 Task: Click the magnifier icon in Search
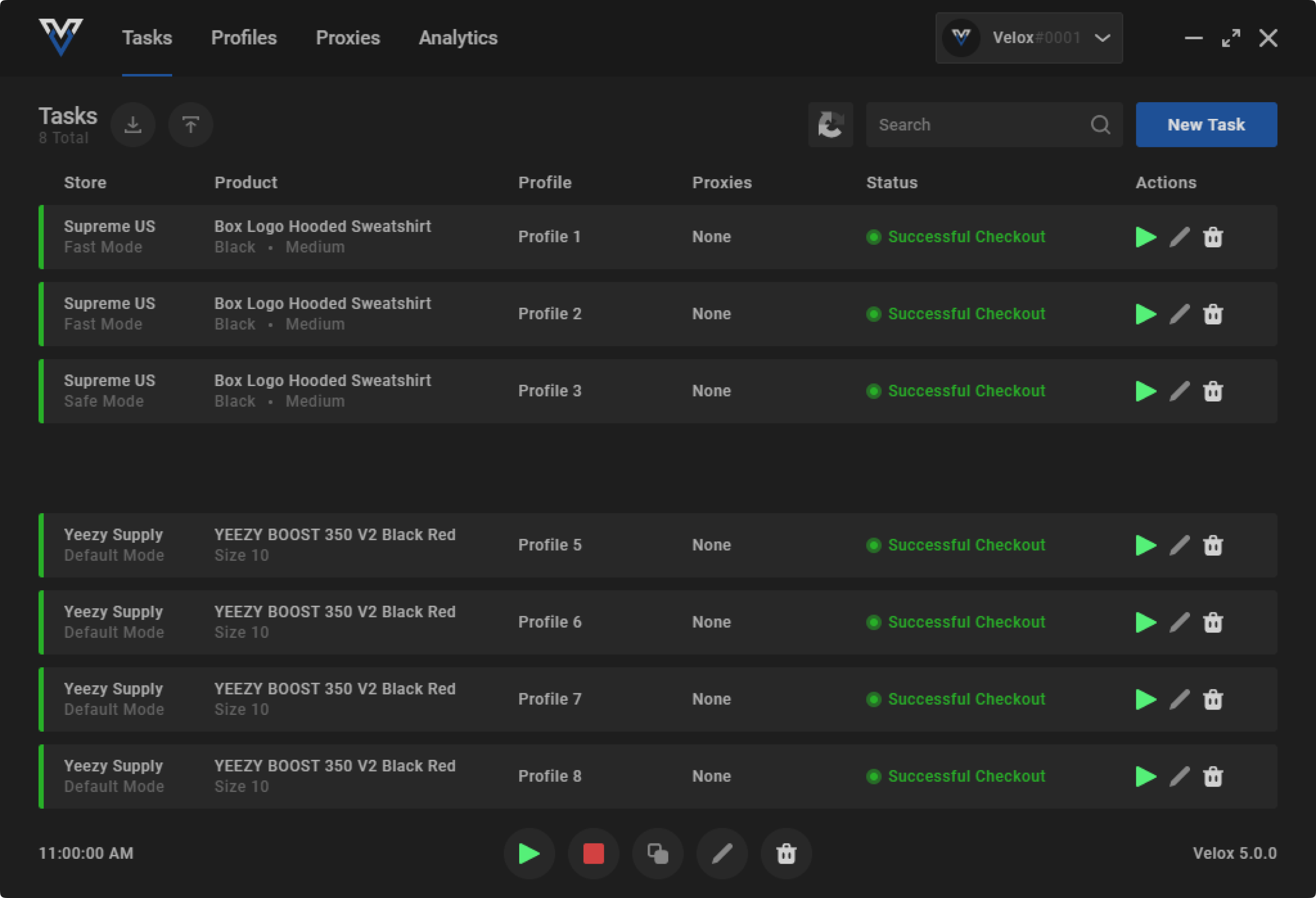point(1100,125)
